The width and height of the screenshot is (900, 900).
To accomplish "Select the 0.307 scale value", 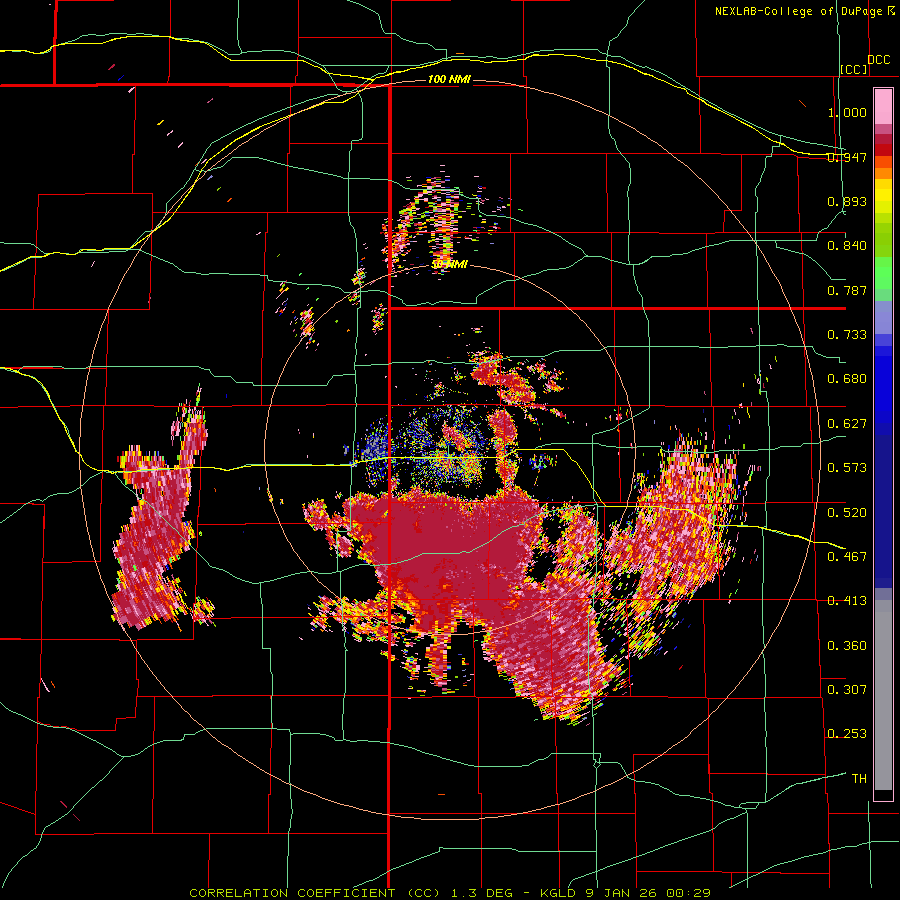I will pyautogui.click(x=847, y=690).
